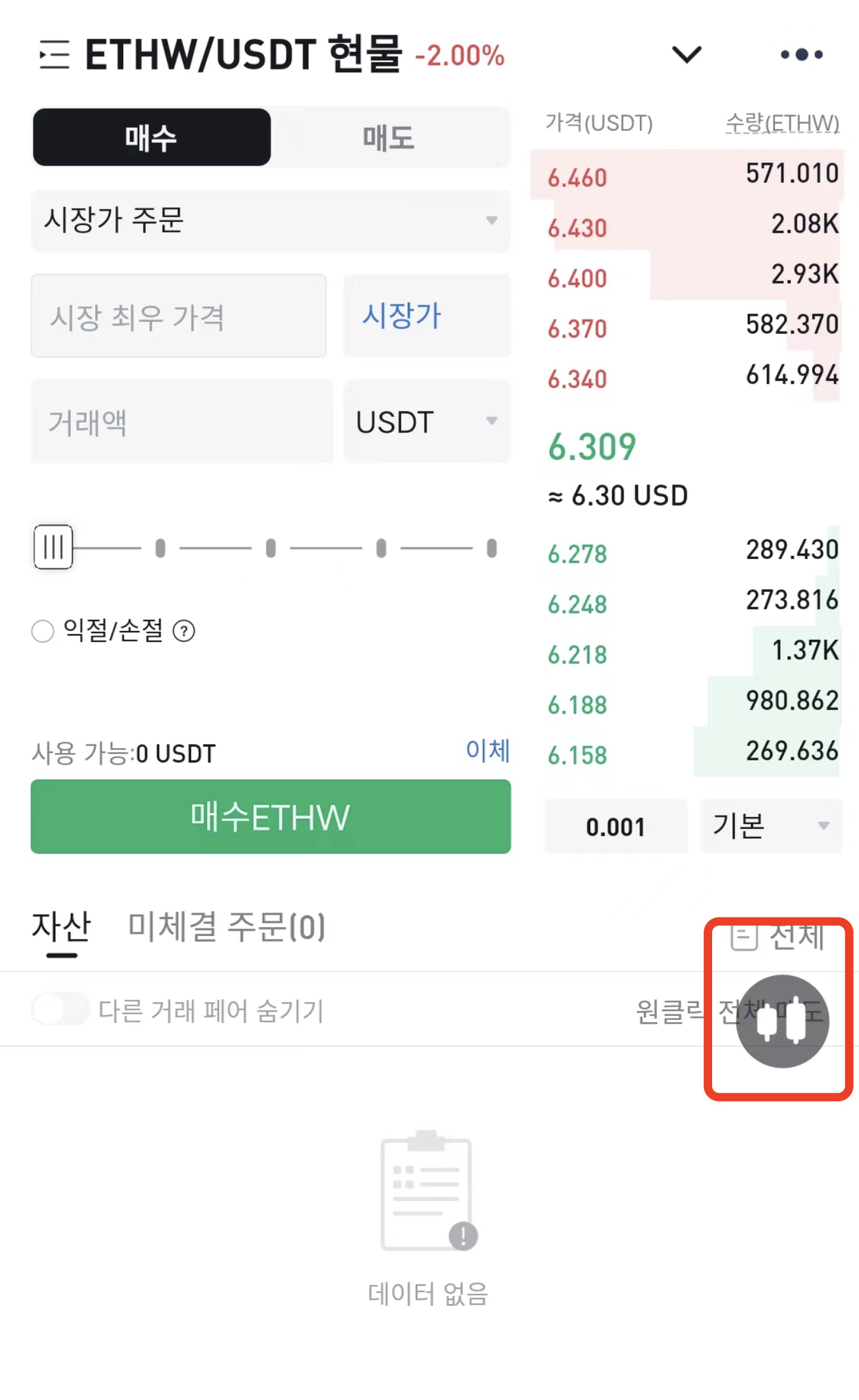859x1400 pixels.
Task: Open the 기본 order book view dropdown
Action: tap(770, 826)
